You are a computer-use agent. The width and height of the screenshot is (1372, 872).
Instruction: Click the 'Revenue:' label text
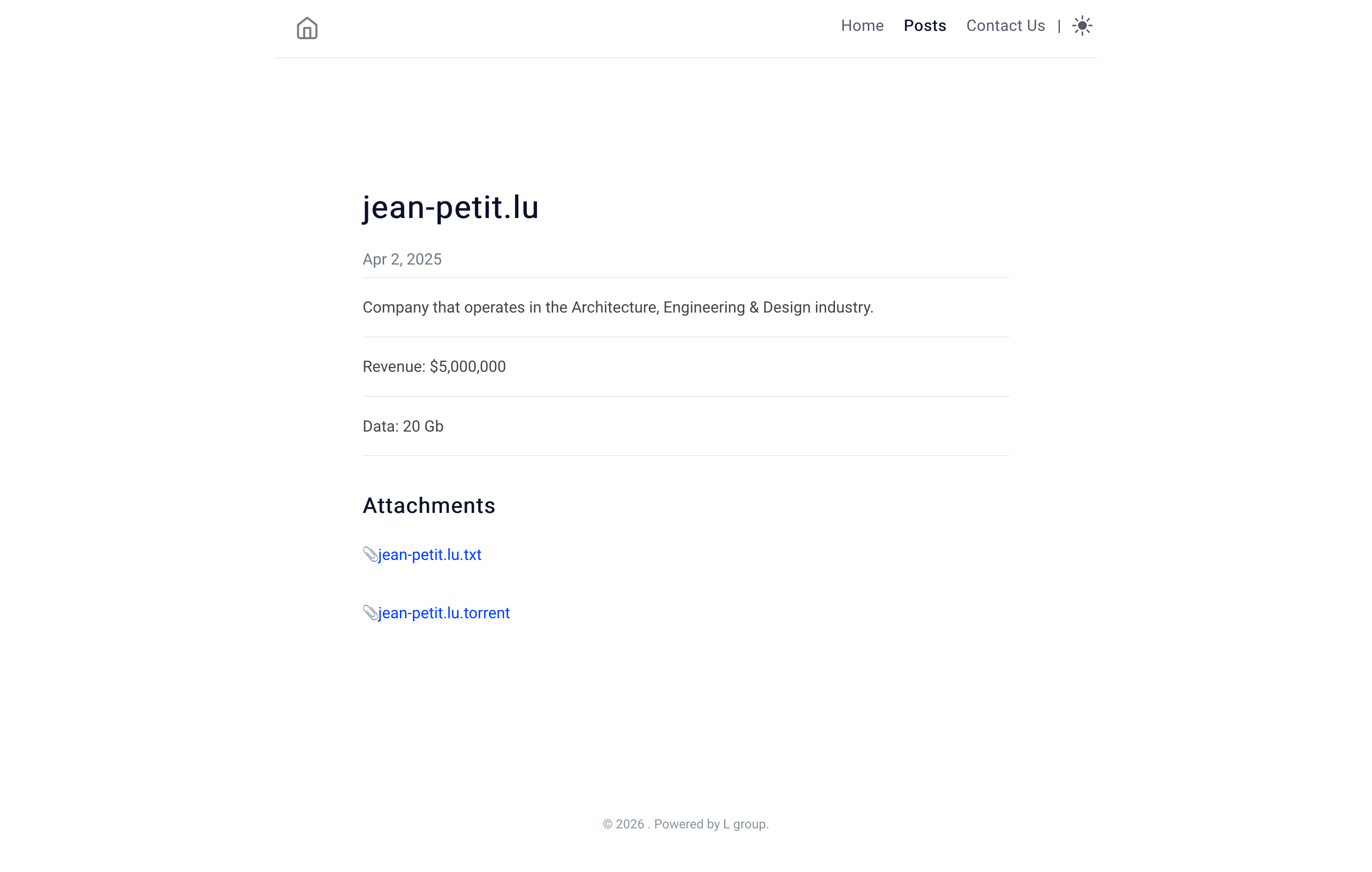pyautogui.click(x=394, y=367)
